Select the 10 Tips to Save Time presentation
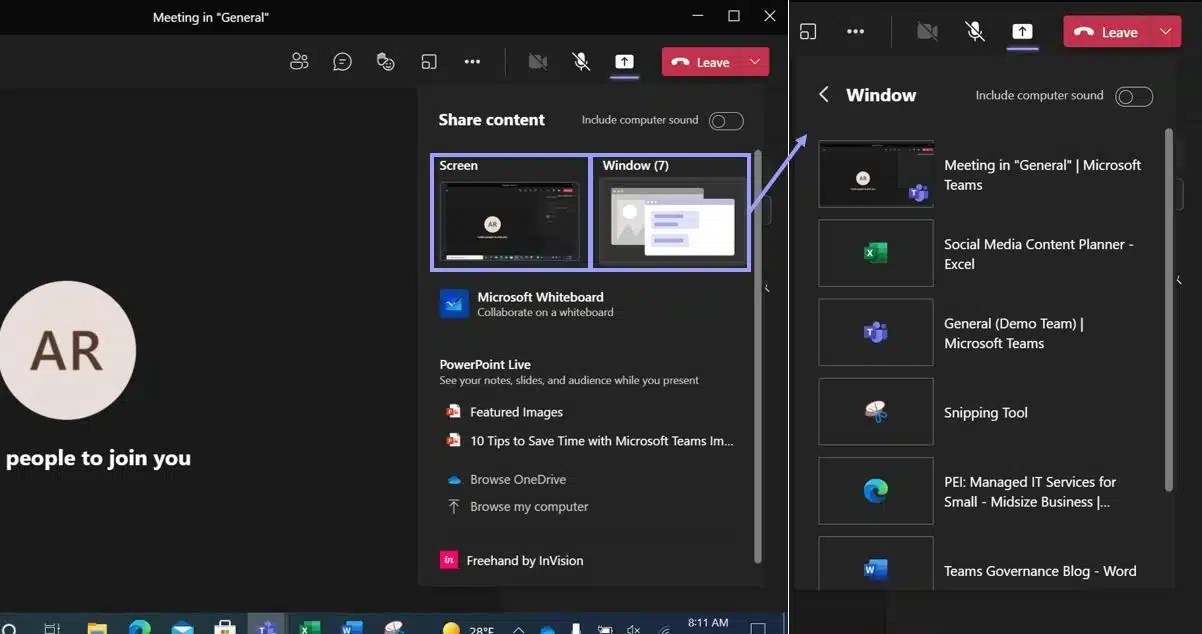The image size is (1202, 634). [x=589, y=441]
